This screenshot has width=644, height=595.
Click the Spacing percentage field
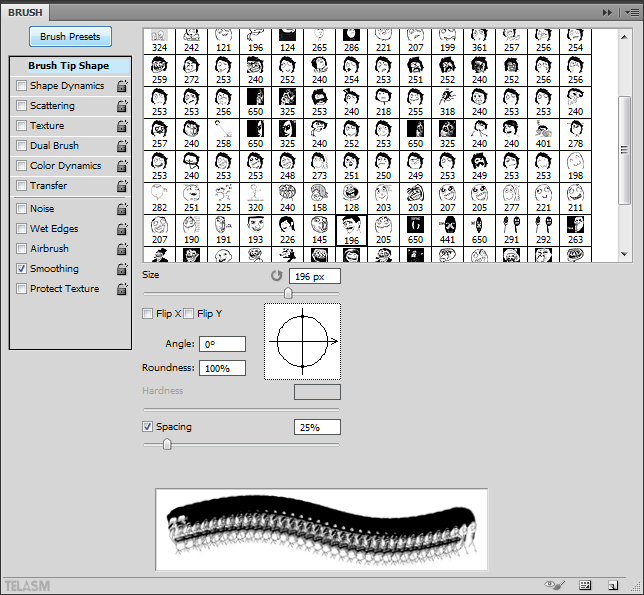click(x=317, y=427)
